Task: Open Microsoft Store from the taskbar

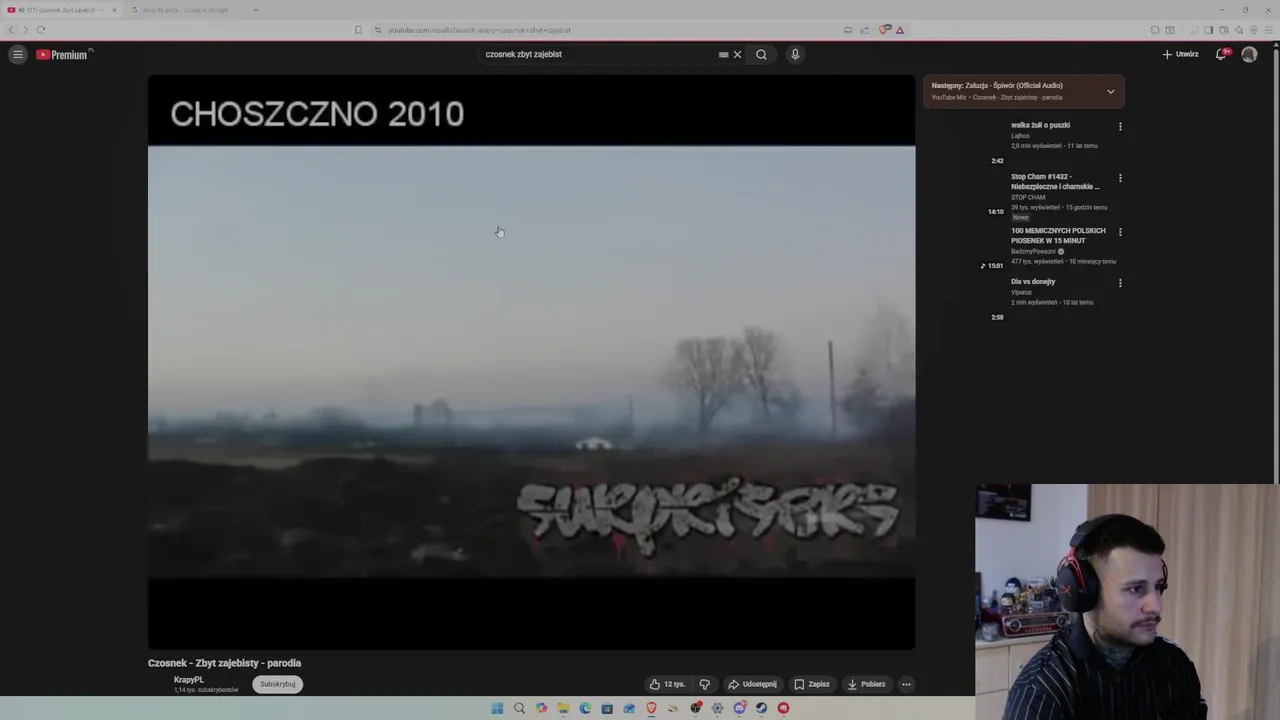Action: 607,708
